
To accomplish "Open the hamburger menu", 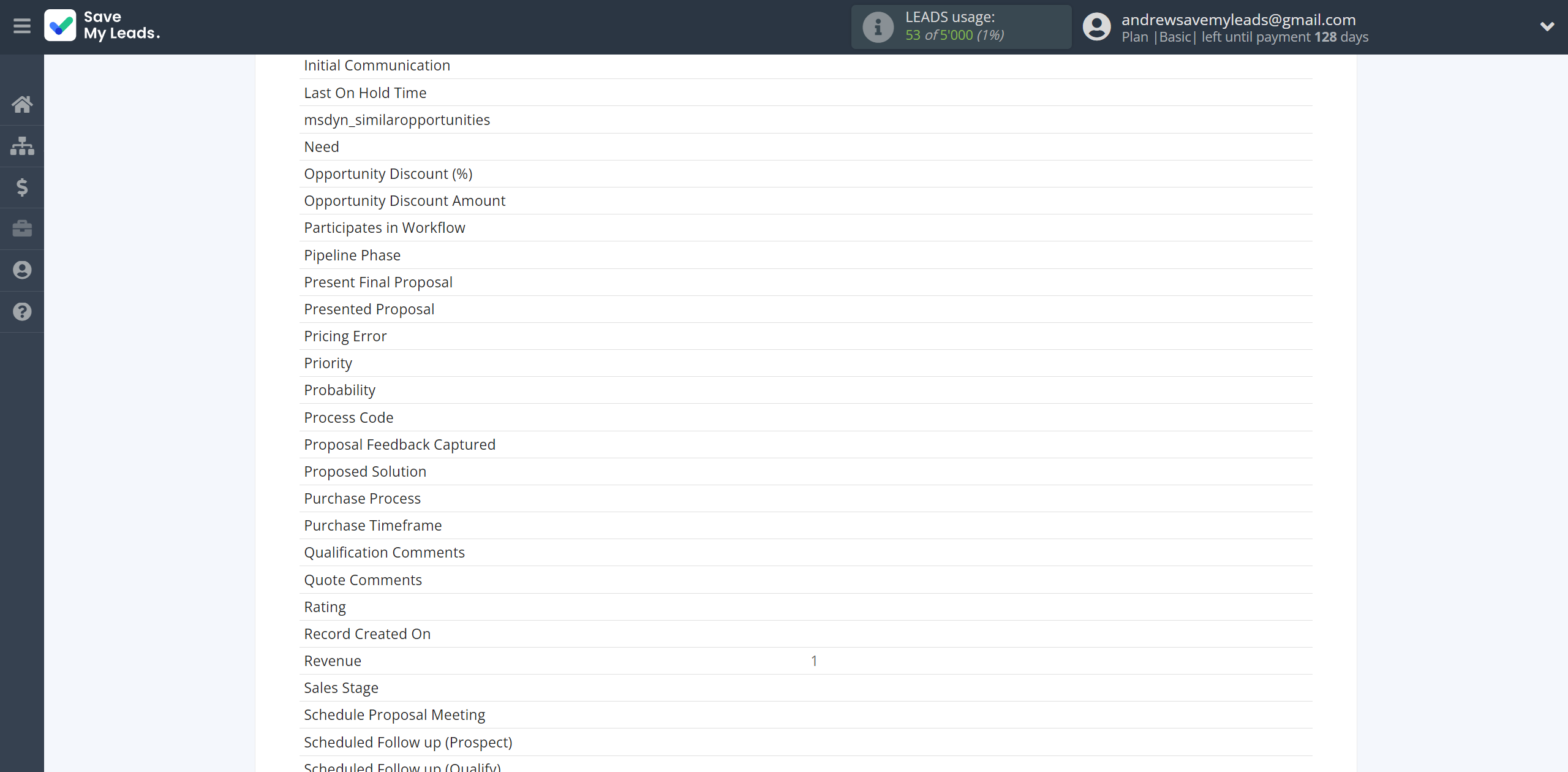I will point(22,26).
